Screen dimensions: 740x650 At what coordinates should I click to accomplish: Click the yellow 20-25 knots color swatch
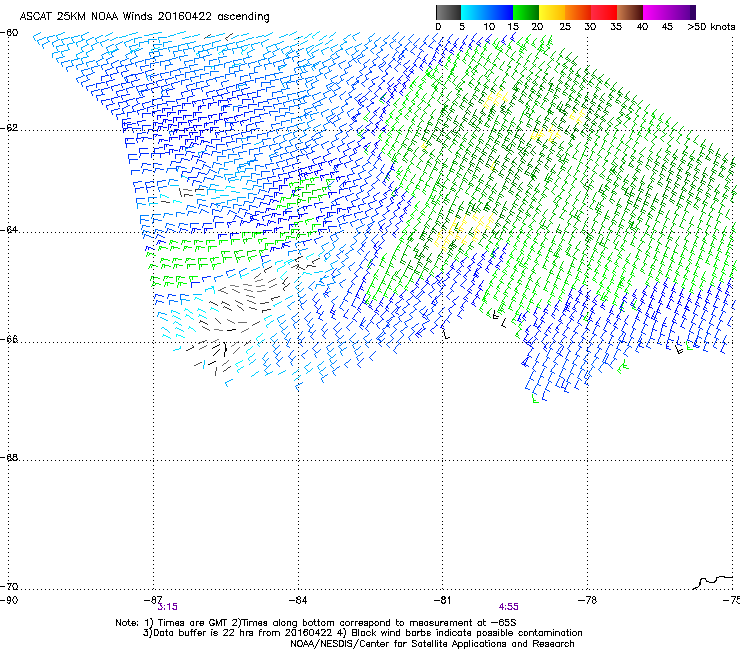552,12
